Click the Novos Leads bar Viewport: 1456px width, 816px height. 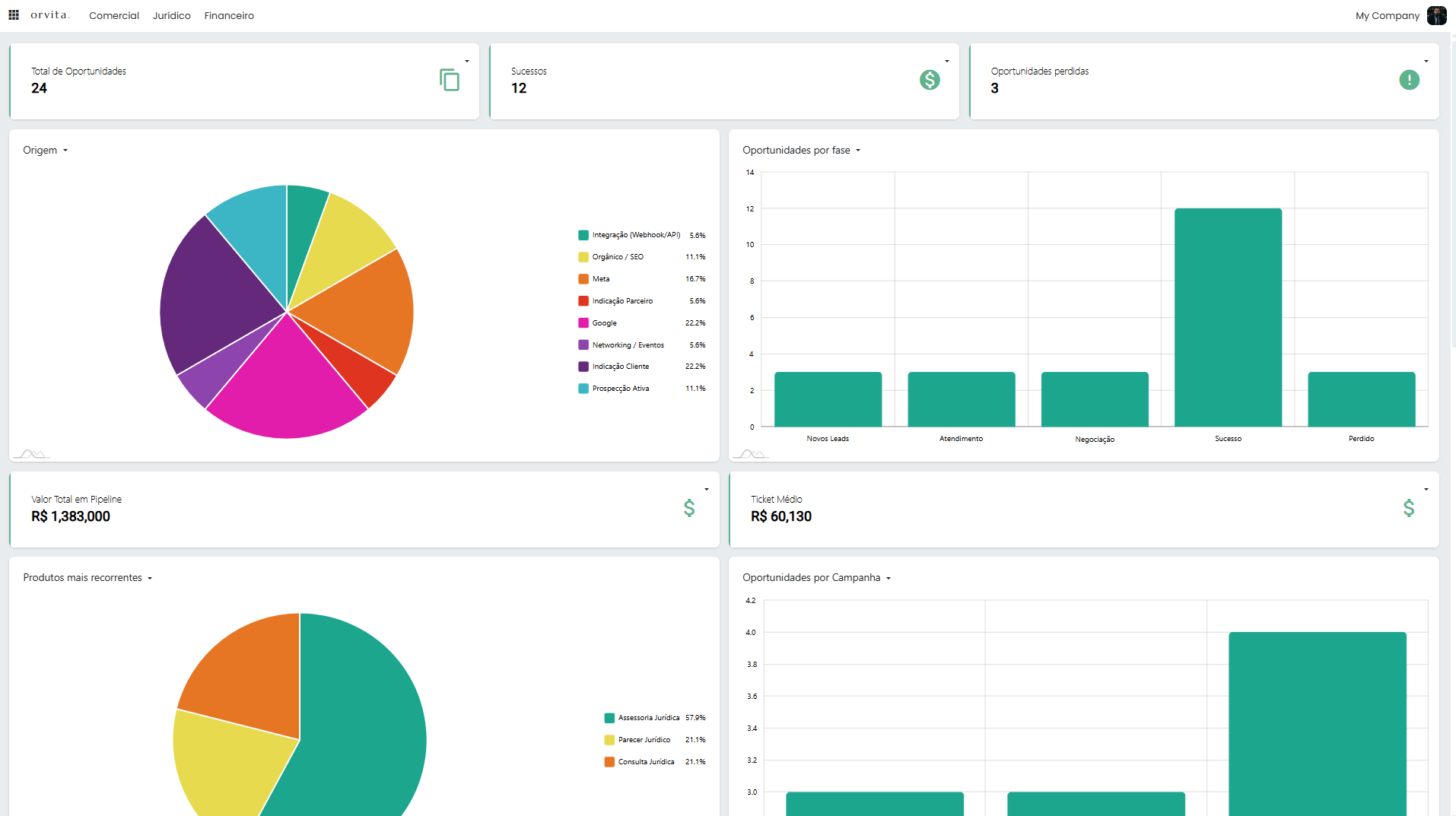pyautogui.click(x=828, y=399)
